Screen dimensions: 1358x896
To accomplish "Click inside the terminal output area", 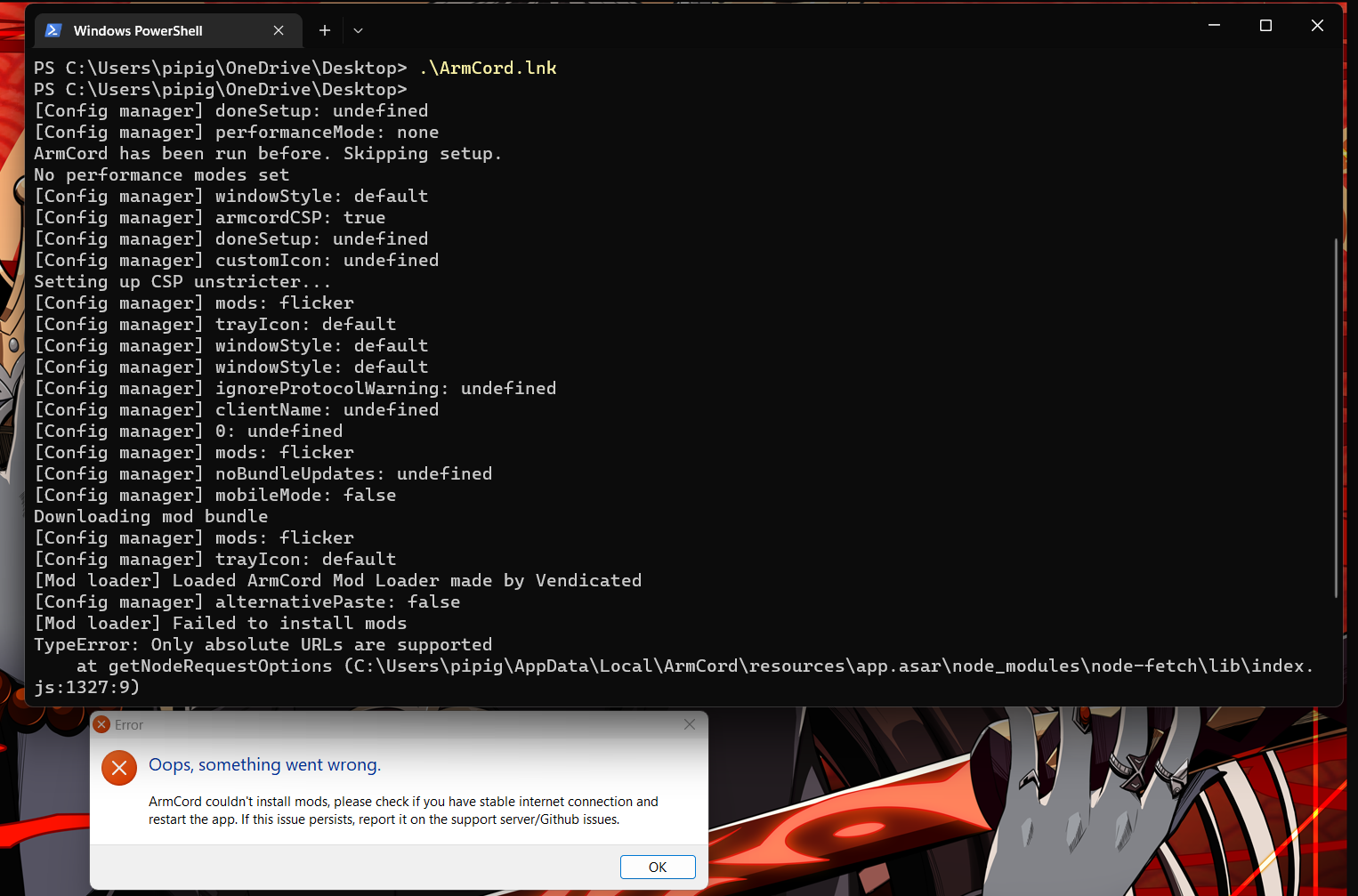I will point(623,356).
